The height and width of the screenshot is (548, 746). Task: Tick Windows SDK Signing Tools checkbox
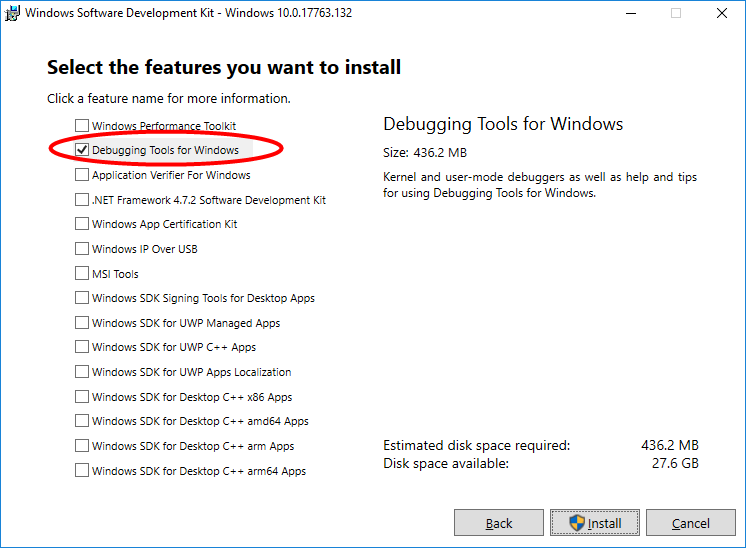pos(82,298)
